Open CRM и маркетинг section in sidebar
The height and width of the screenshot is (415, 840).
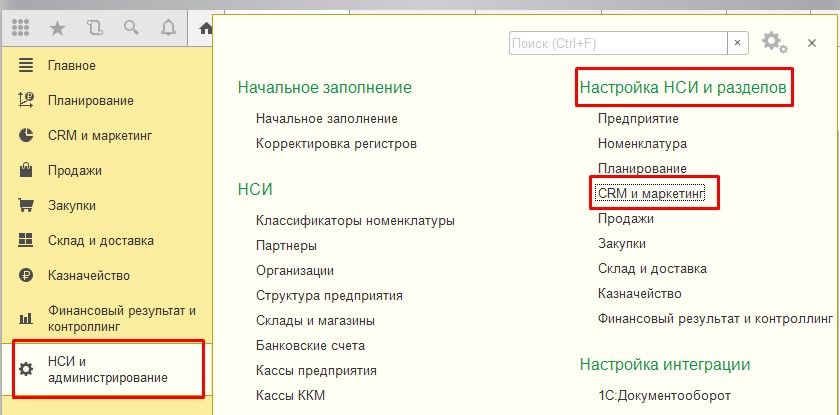tap(100, 135)
